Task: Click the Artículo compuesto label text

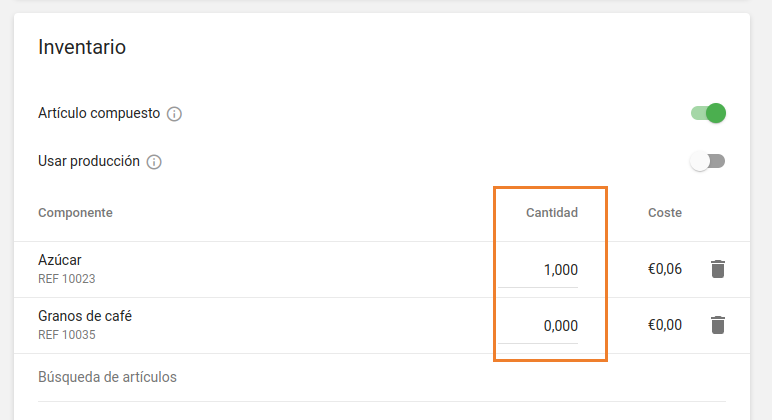Action: (99, 113)
